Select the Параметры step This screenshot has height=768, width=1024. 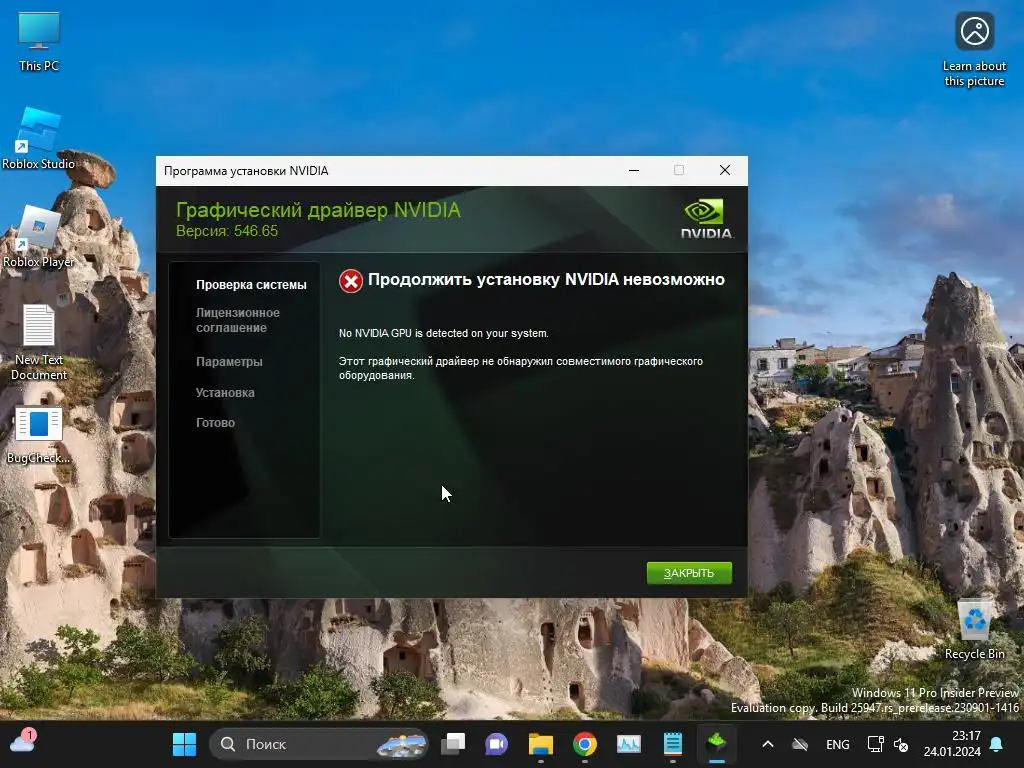(229, 362)
